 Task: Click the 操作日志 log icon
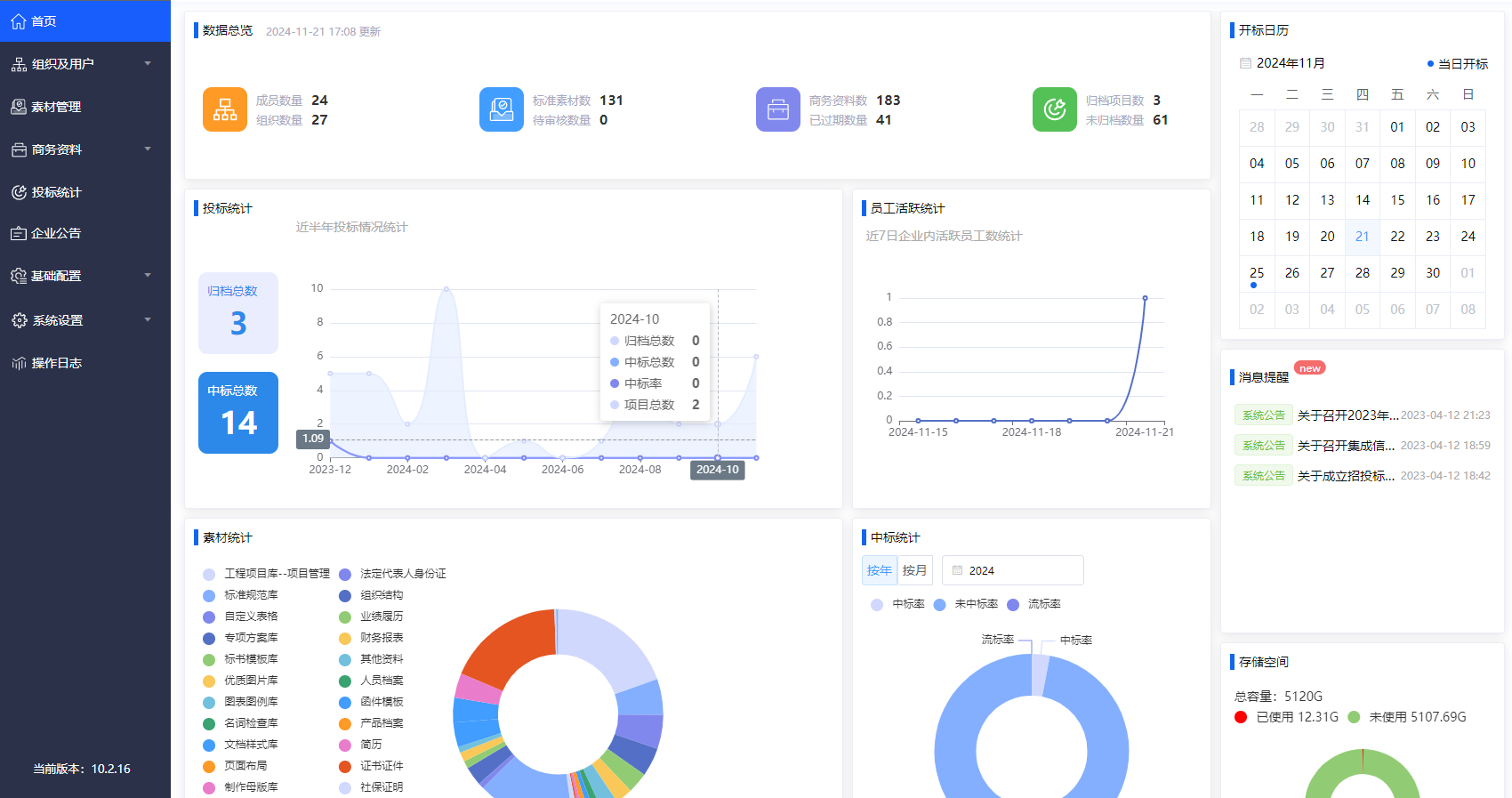coord(19,363)
